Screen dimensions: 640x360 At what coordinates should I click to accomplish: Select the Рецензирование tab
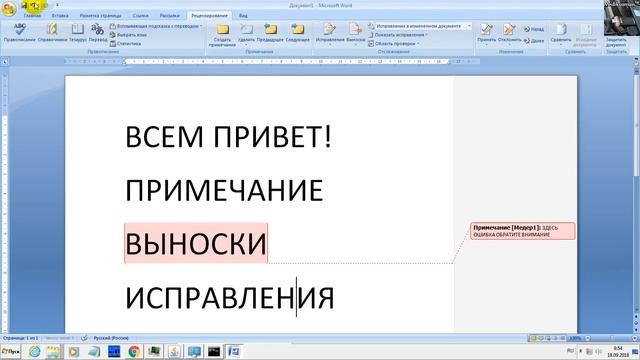pyautogui.click(x=209, y=16)
